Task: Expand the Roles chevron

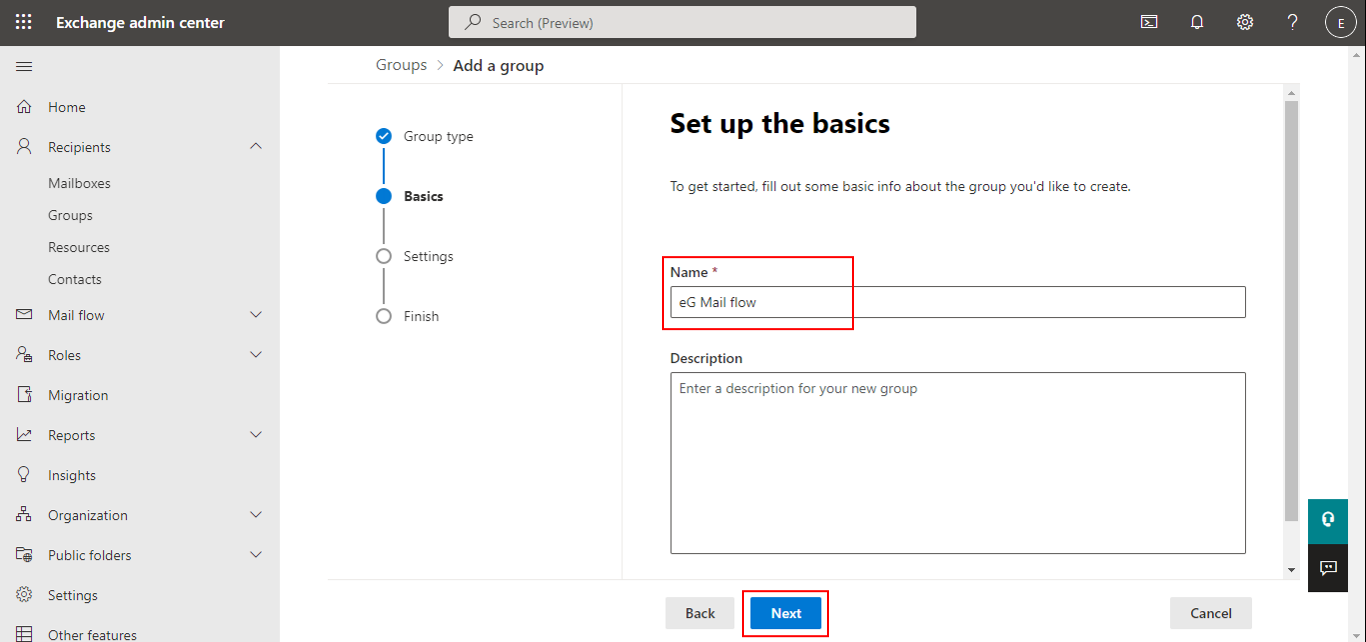Action: click(x=256, y=355)
